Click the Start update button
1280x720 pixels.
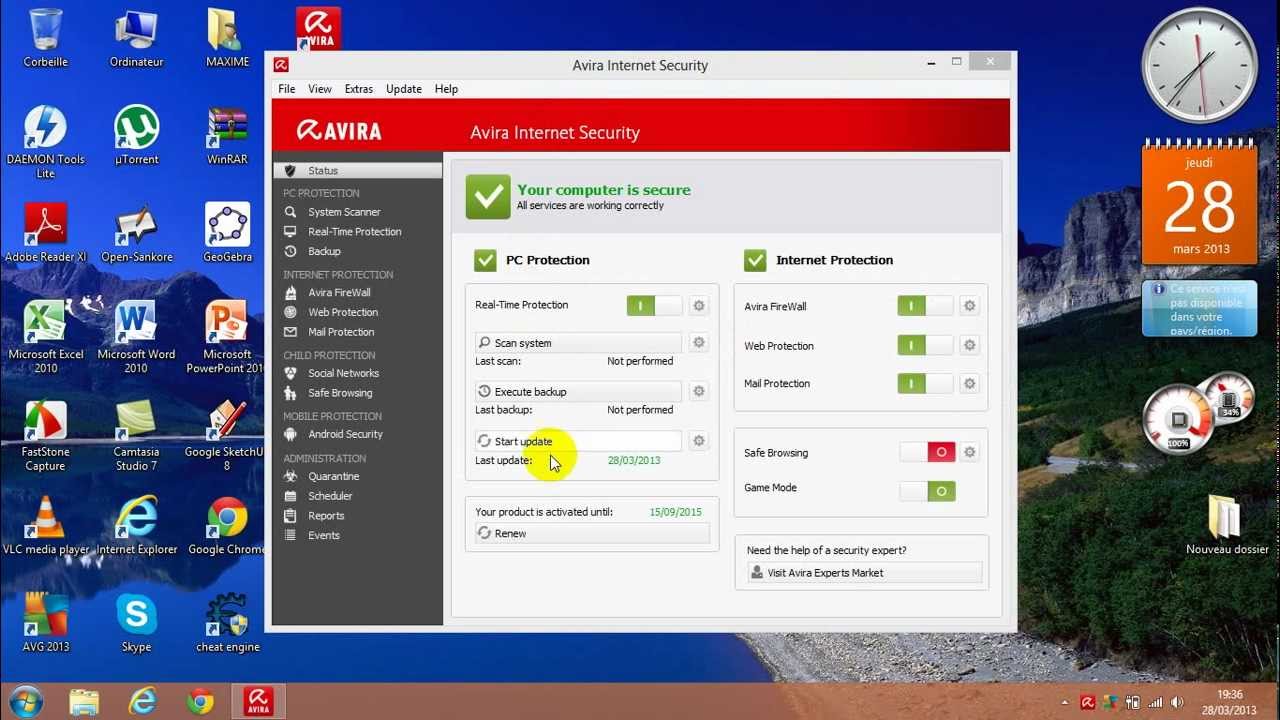point(578,441)
